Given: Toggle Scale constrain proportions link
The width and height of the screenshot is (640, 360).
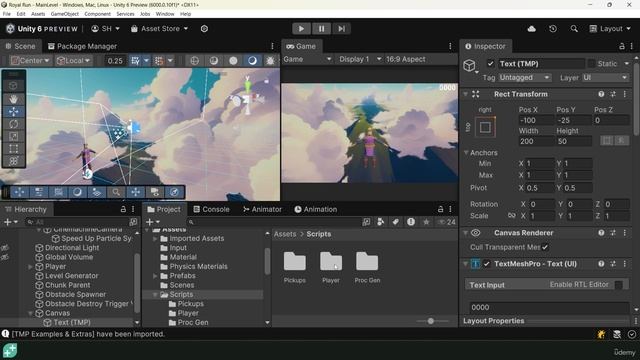Looking at the screenshot, I should pyautogui.click(x=511, y=216).
